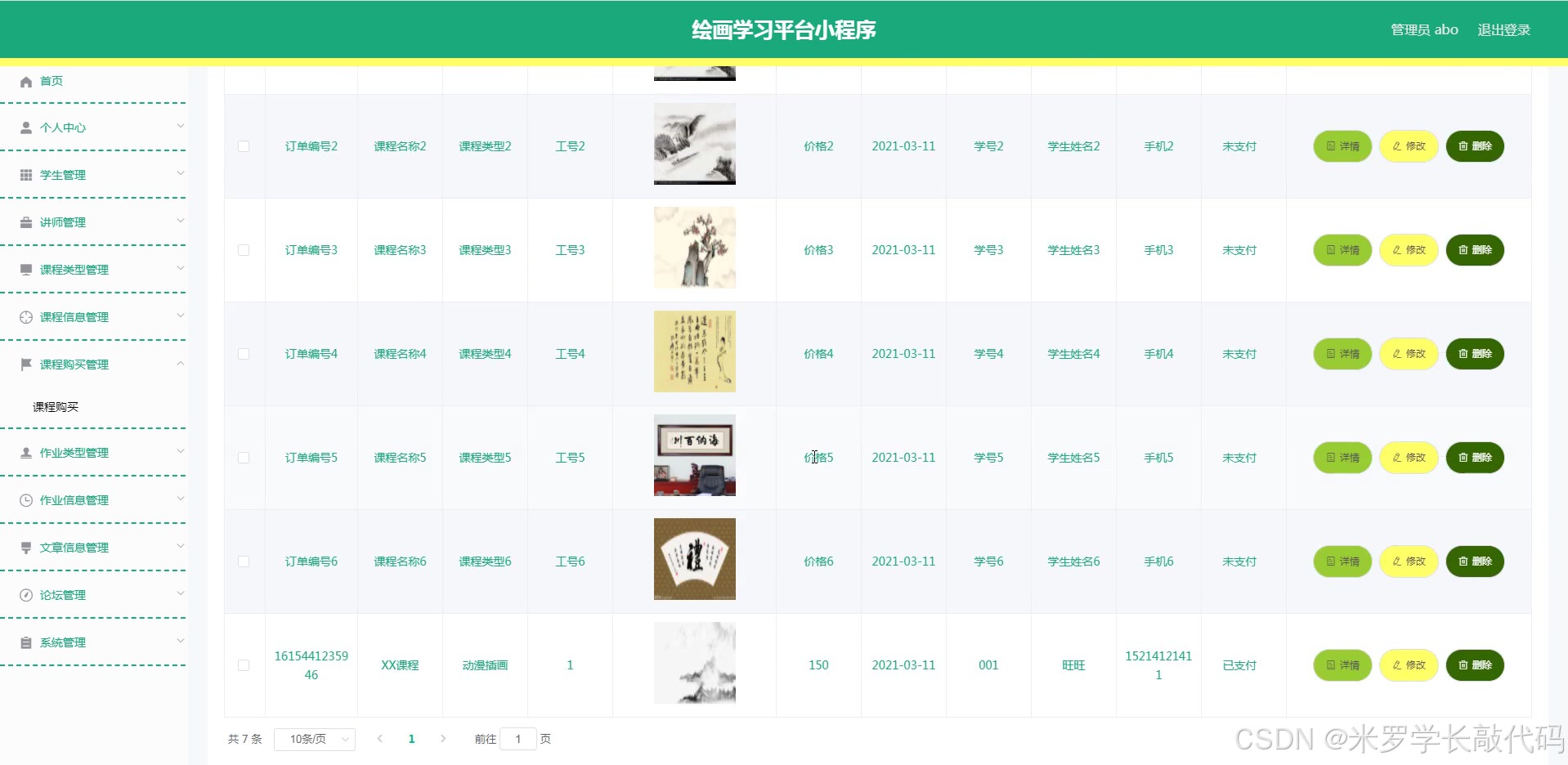
Task: Open the 10条/页 page size dropdown
Action: point(314,738)
